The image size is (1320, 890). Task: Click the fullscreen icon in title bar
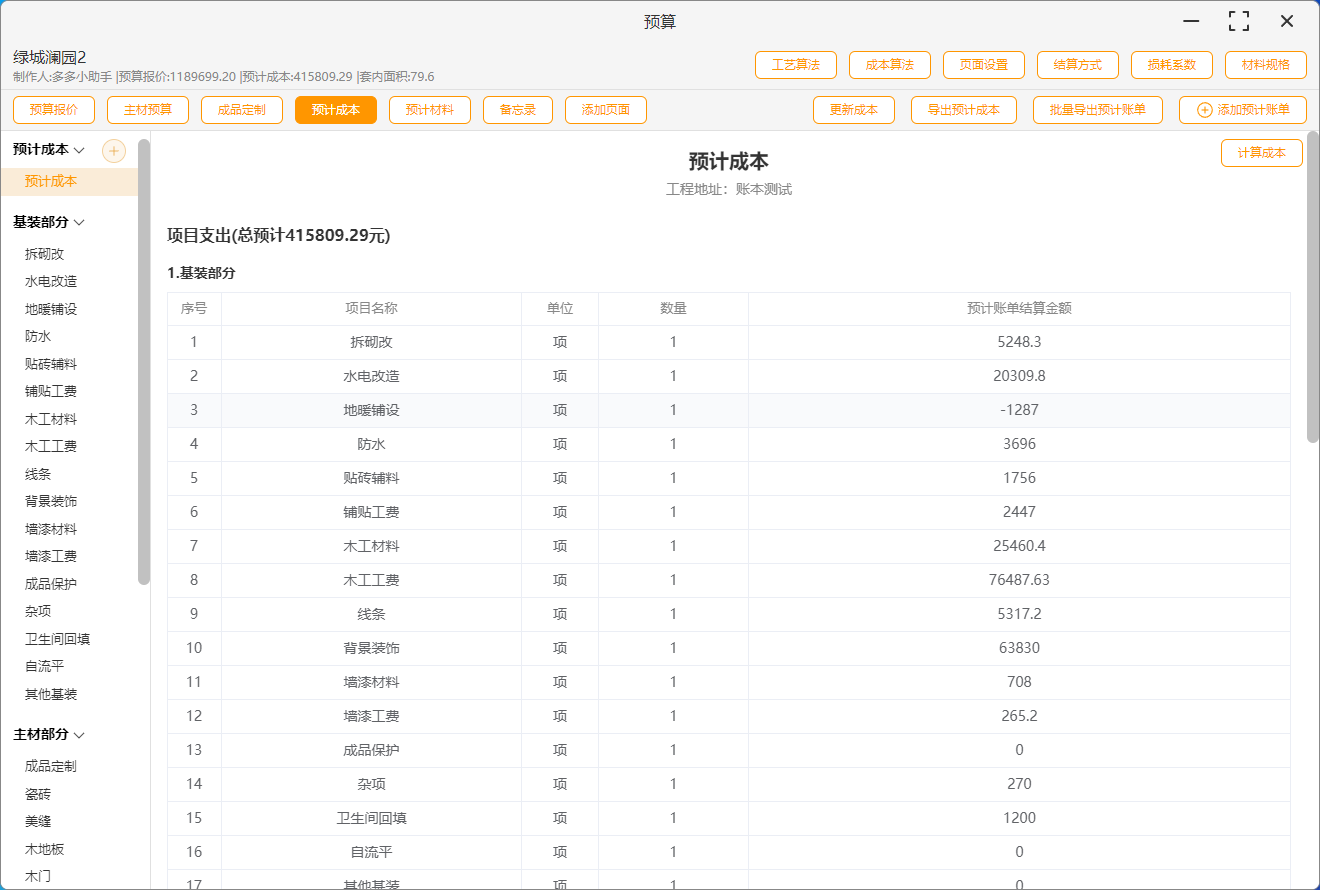[1239, 21]
